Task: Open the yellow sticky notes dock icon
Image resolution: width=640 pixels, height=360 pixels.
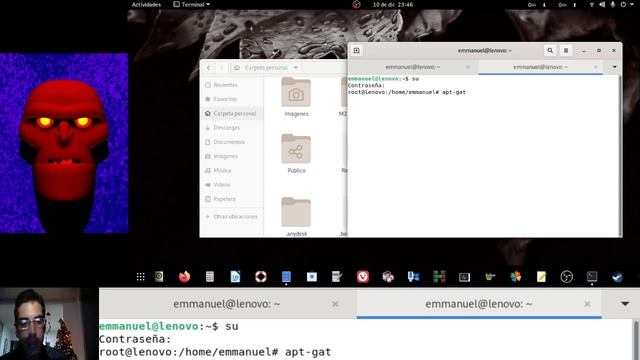Action: (541, 277)
